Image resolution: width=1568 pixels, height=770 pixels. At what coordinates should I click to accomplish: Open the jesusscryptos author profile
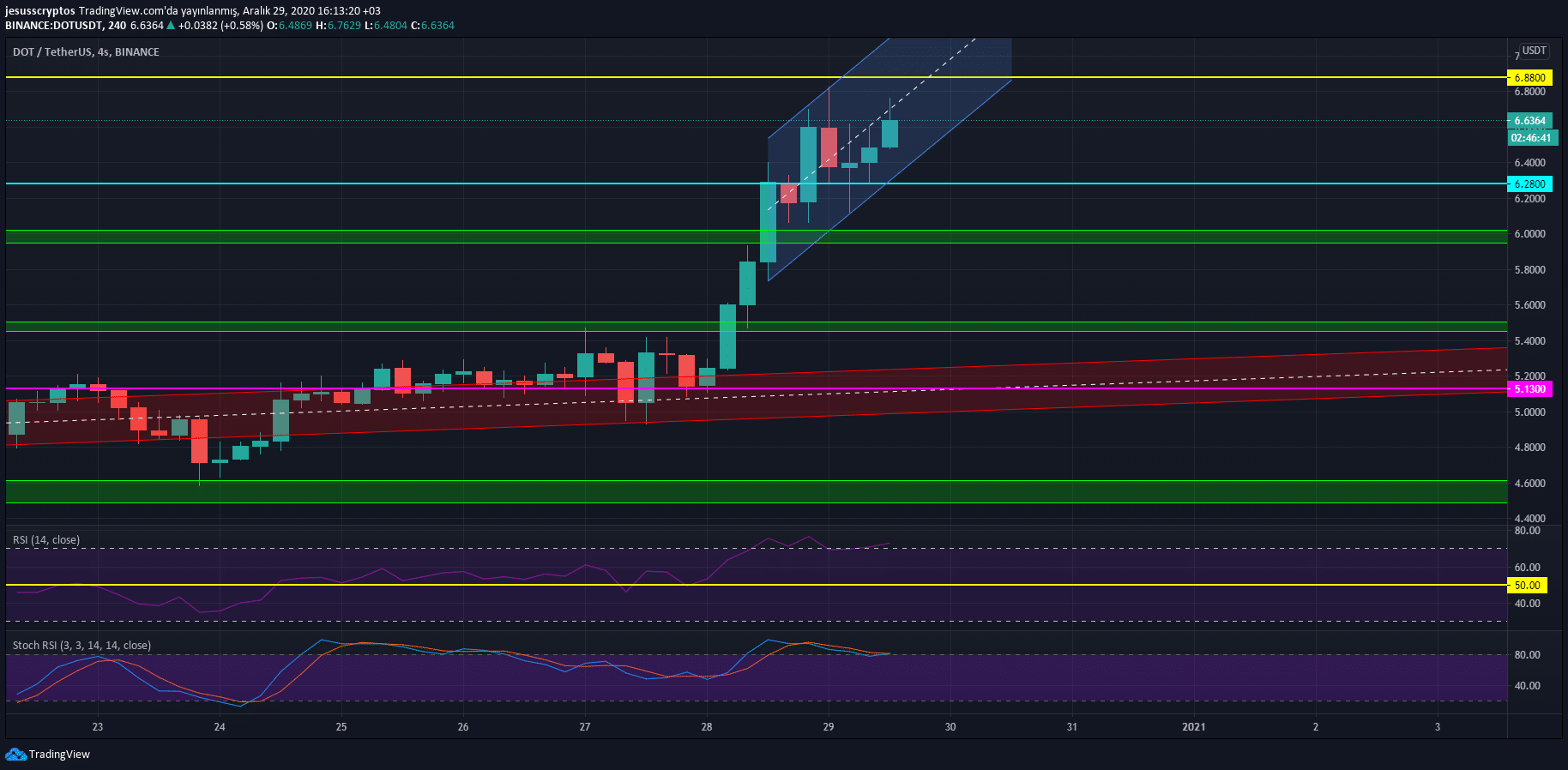point(39,11)
